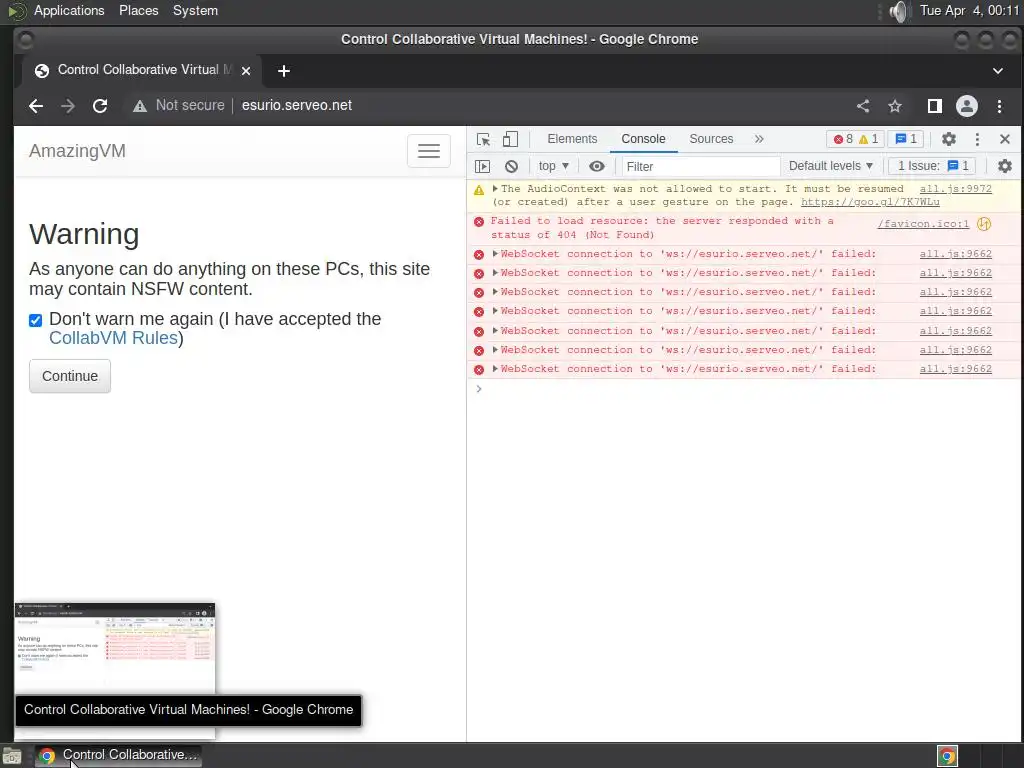This screenshot has width=1024, height=768.
Task: Toggle the DevTools device toolbar
Action: coord(510,139)
